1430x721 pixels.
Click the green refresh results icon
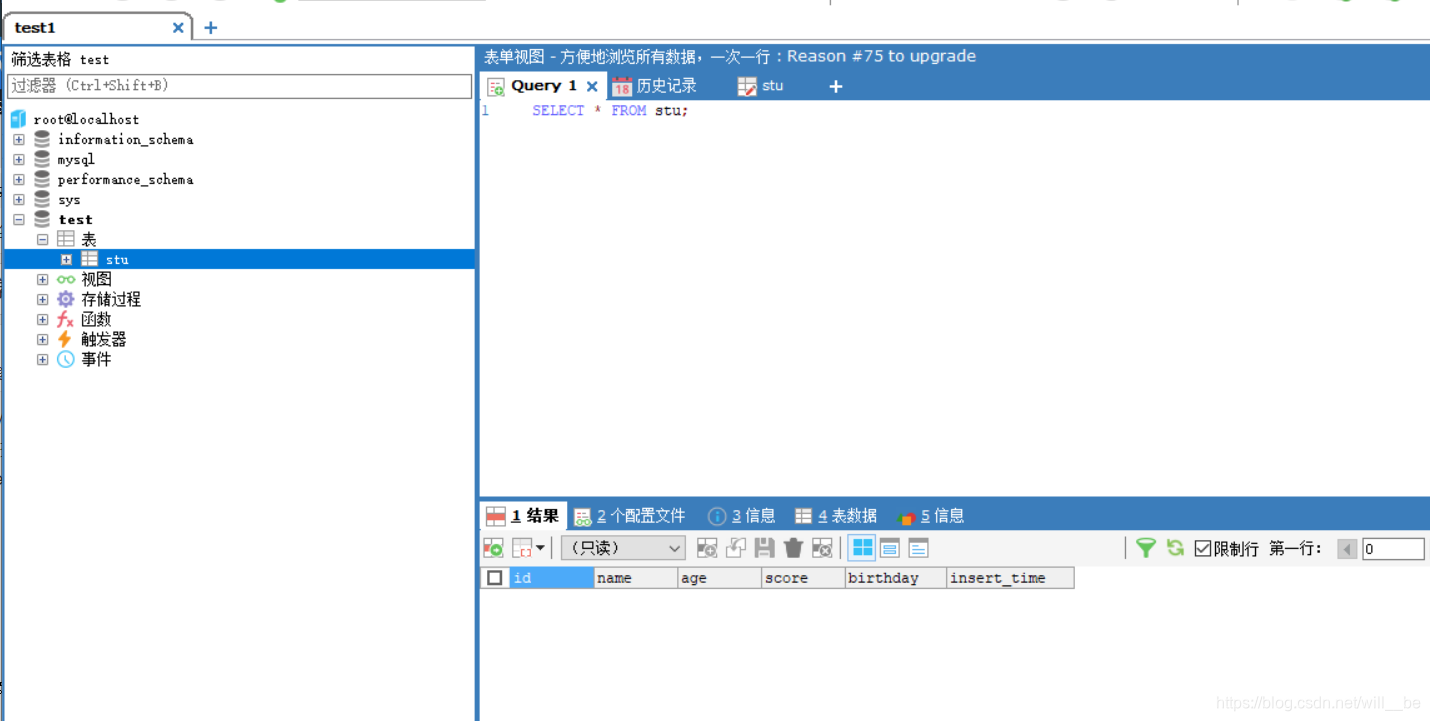point(1175,548)
